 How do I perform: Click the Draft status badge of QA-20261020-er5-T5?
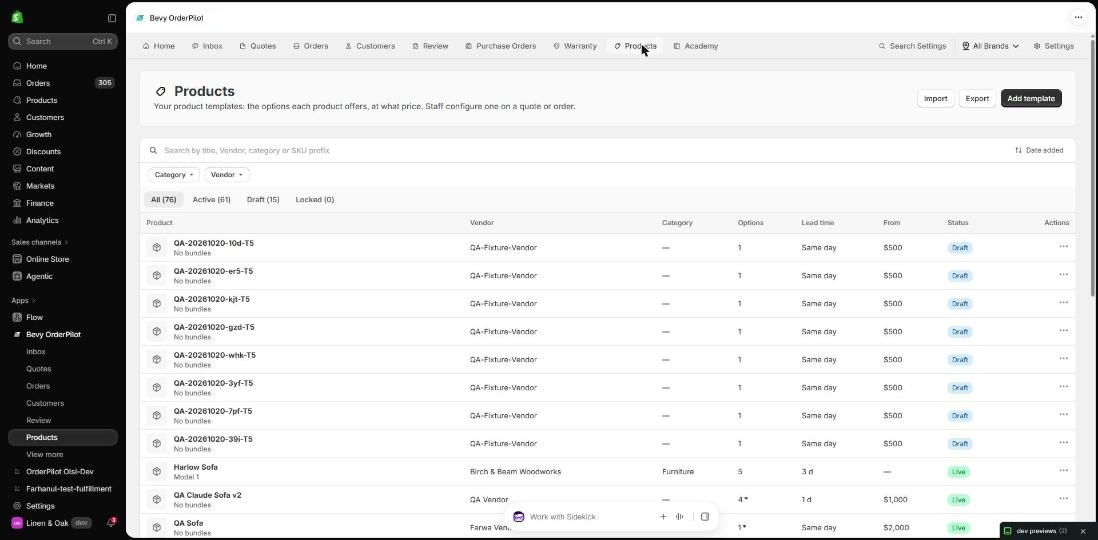click(x=959, y=275)
